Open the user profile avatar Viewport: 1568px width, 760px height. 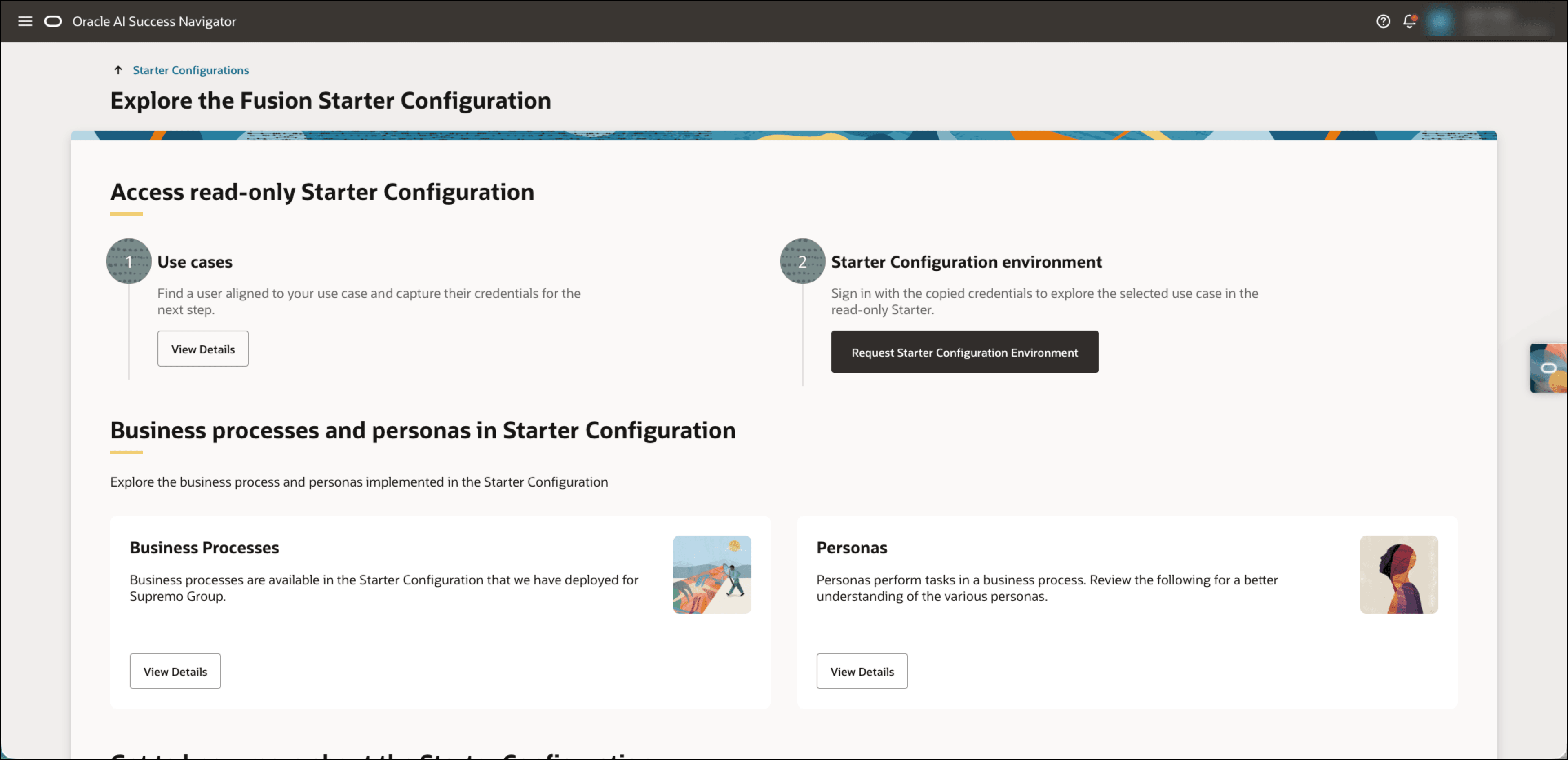[1440, 21]
